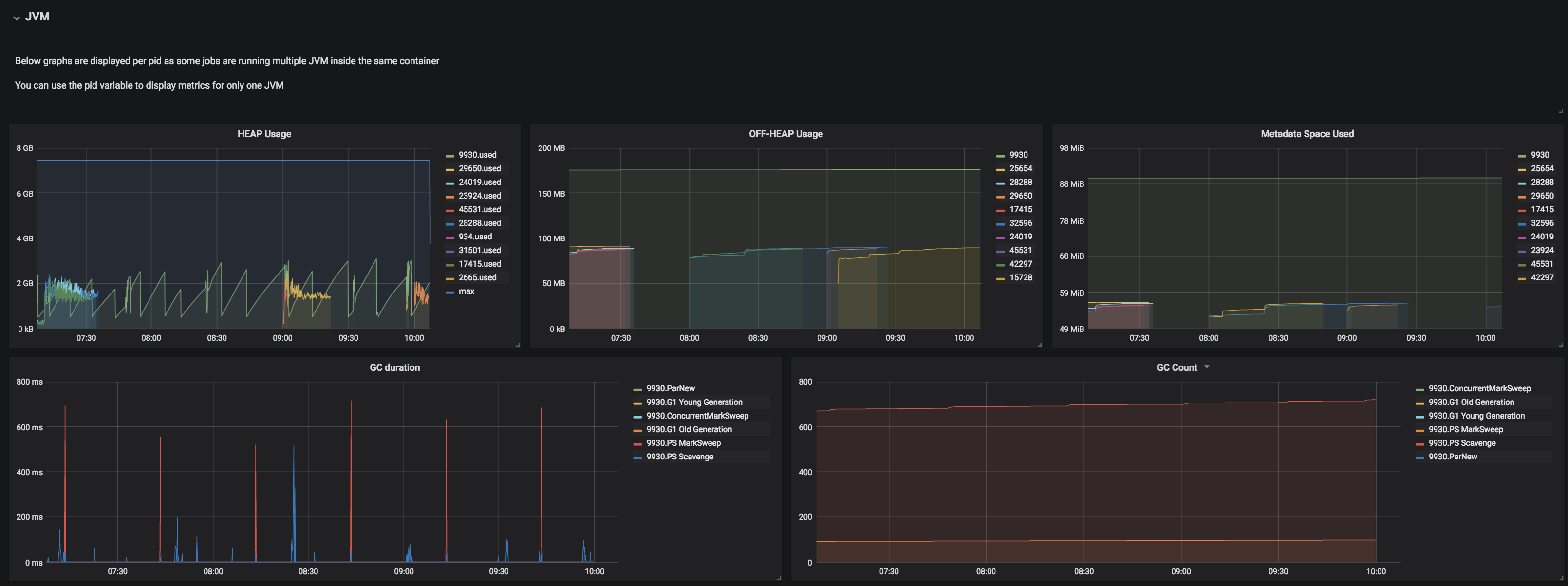Image resolution: width=1568 pixels, height=586 pixels.
Task: Click color swatch beside 29650.used legend
Action: click(449, 169)
